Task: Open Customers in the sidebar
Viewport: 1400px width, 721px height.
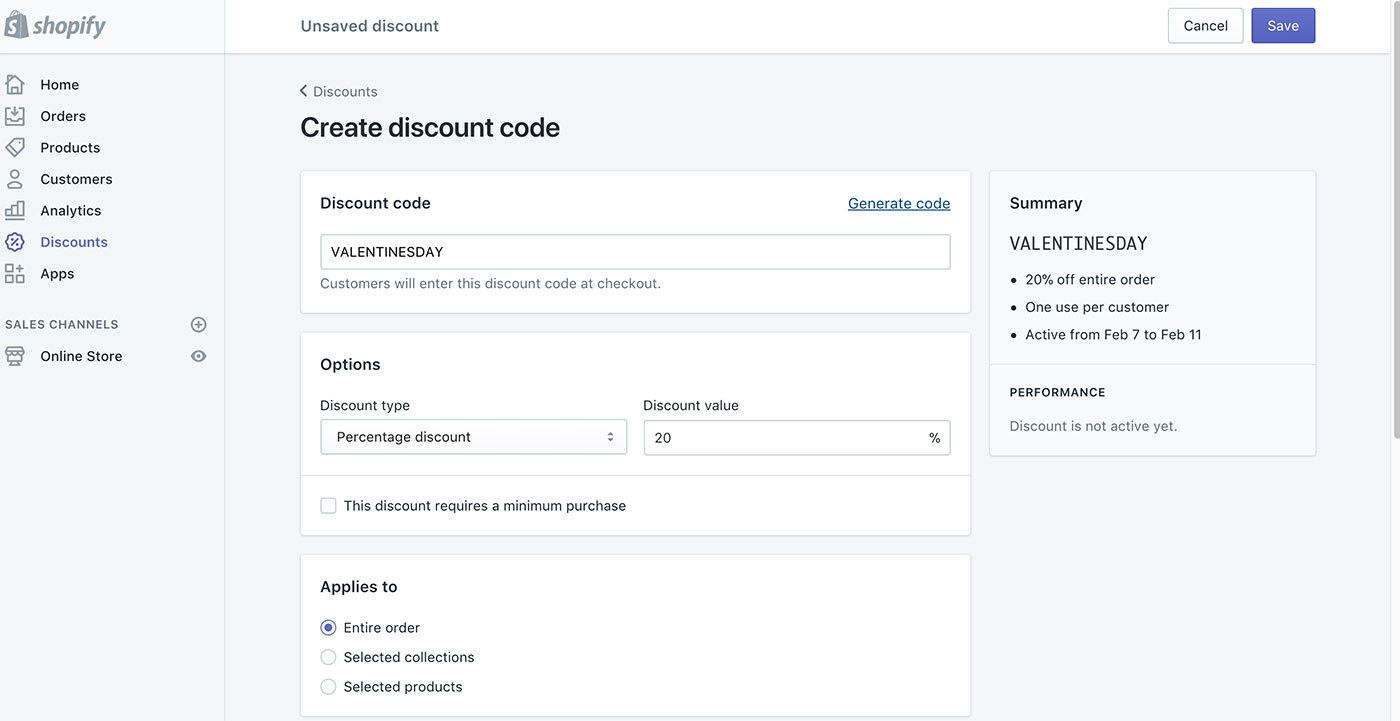Action: 76,179
